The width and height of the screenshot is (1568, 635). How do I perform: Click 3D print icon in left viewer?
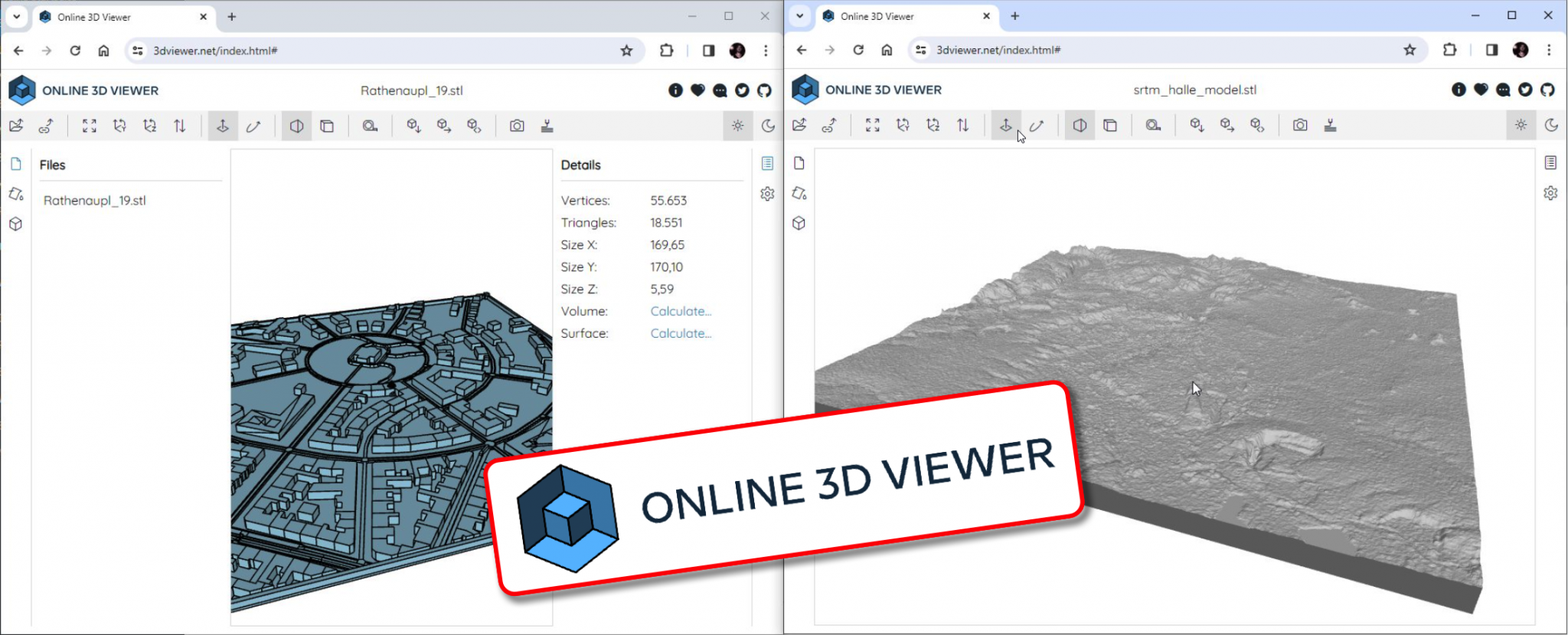pos(547,126)
